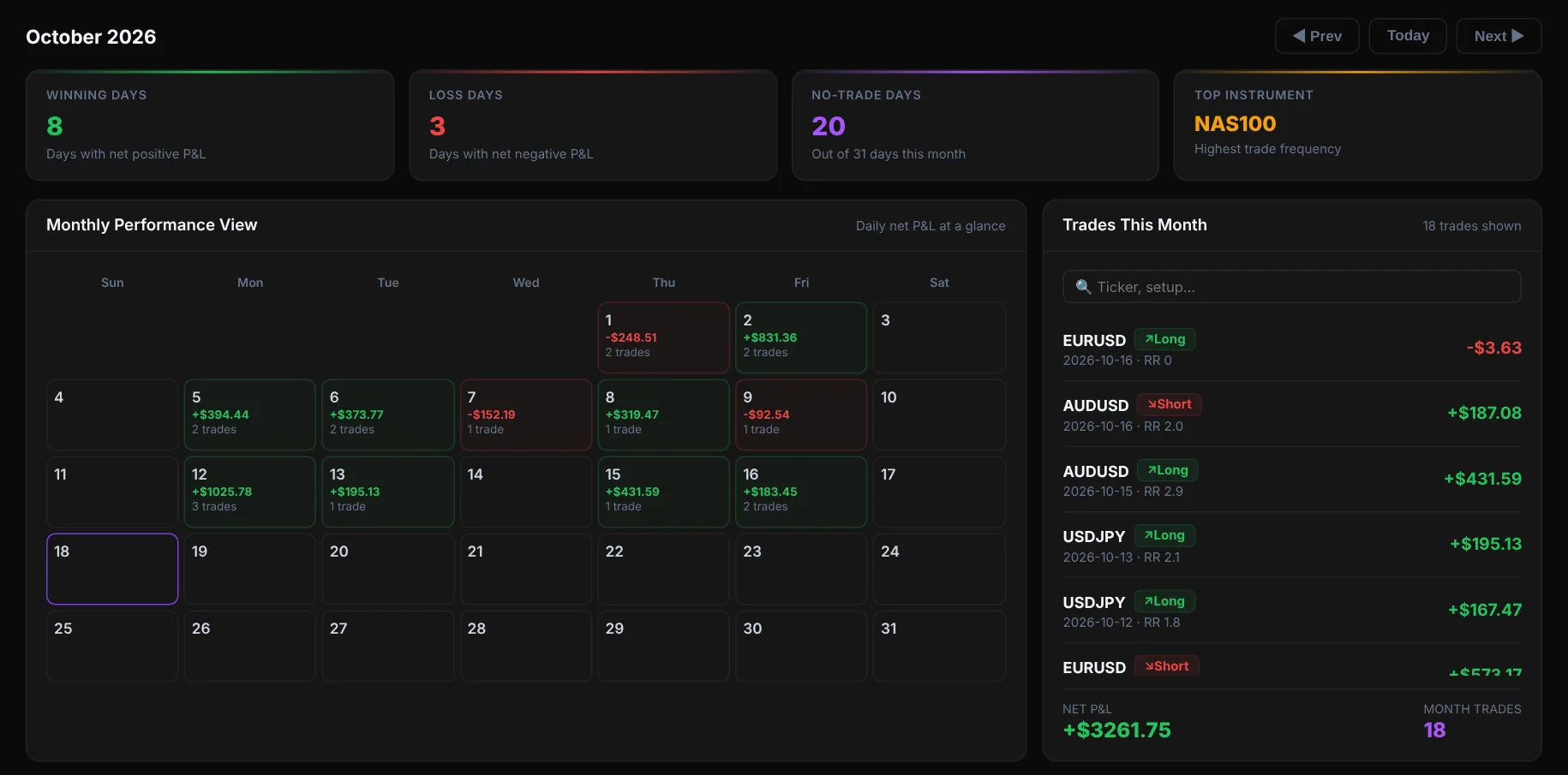The height and width of the screenshot is (775, 1568).
Task: Select calendar day 22
Action: tap(663, 569)
